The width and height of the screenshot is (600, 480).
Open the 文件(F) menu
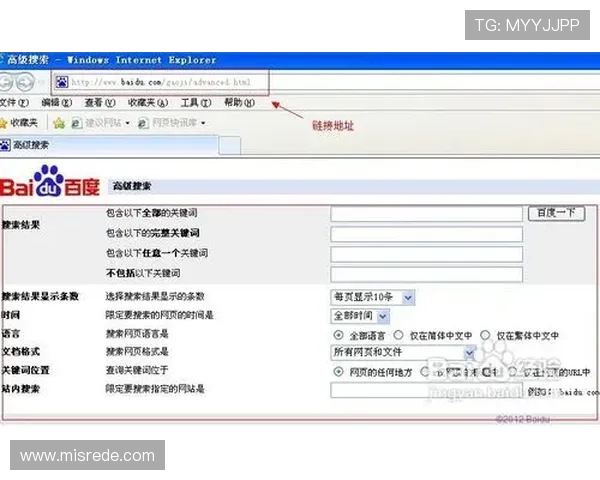coord(15,103)
